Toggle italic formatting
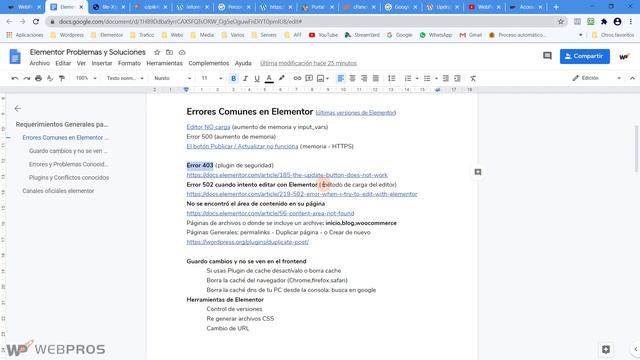640x360 pixels. [x=245, y=78]
